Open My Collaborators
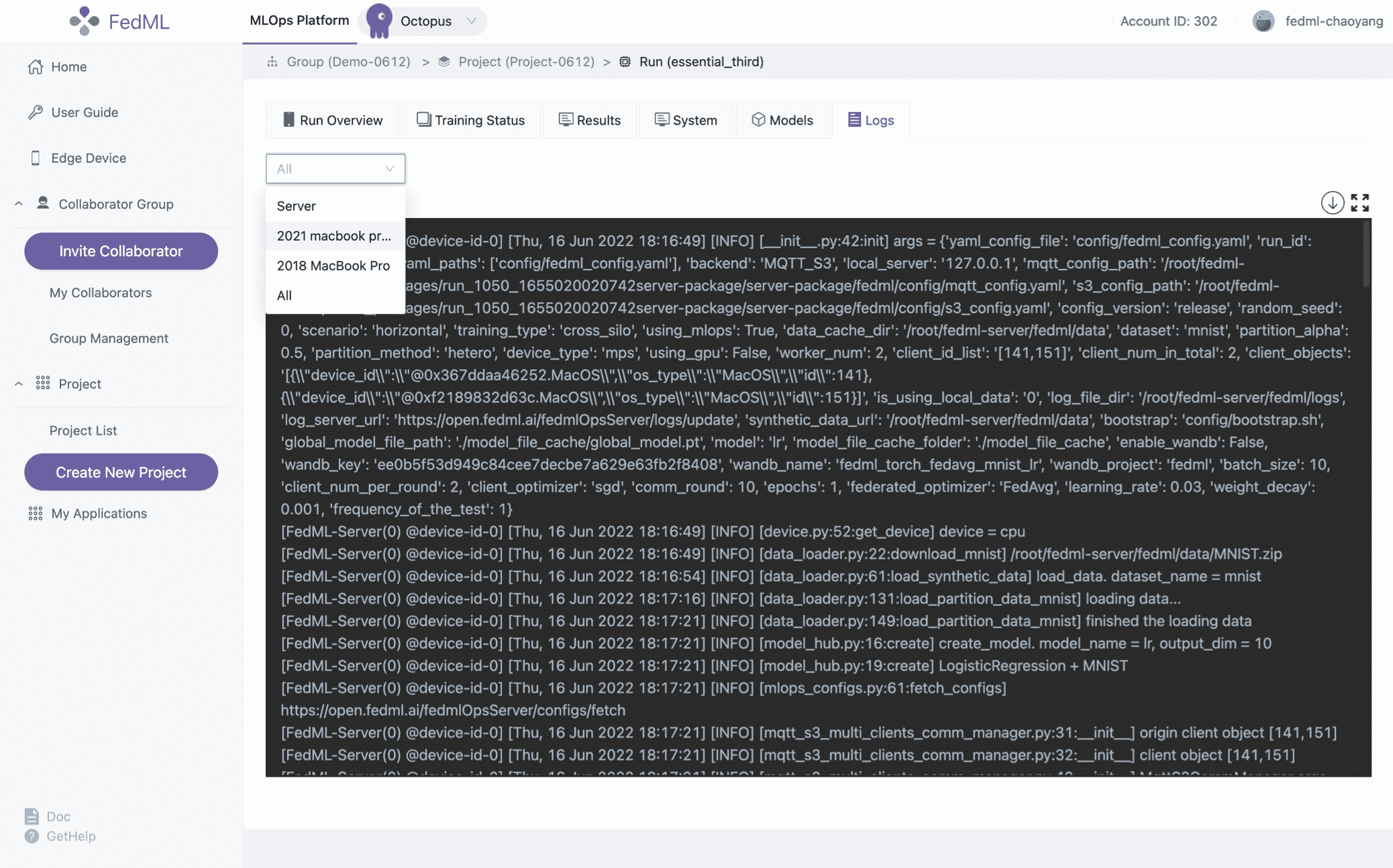Viewport: 1393px width, 868px height. tap(101, 292)
